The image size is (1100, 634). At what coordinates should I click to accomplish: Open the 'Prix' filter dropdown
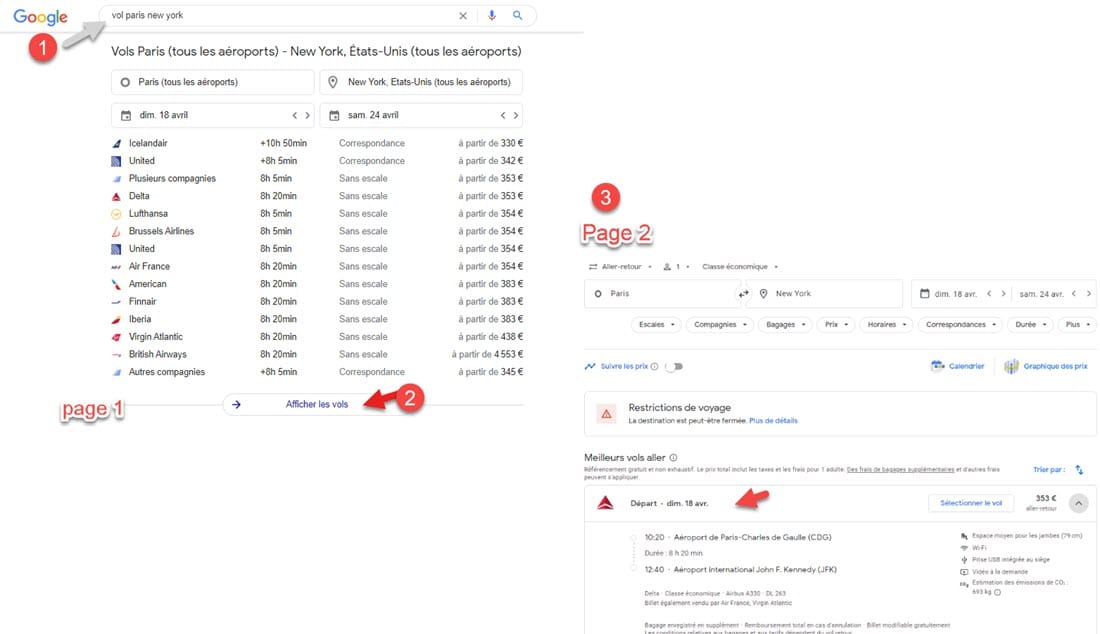coord(836,325)
